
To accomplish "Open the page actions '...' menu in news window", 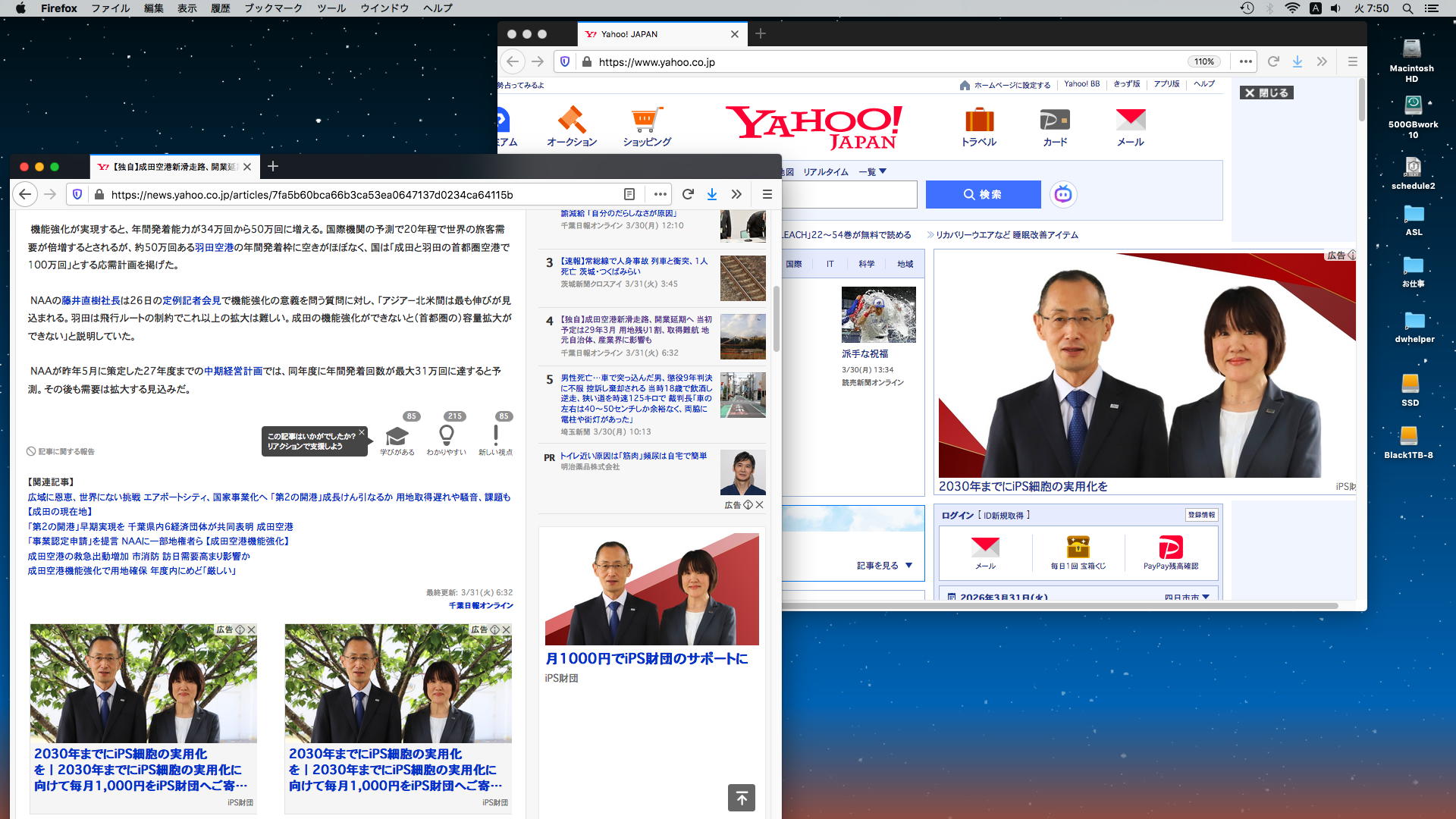I will (x=660, y=194).
